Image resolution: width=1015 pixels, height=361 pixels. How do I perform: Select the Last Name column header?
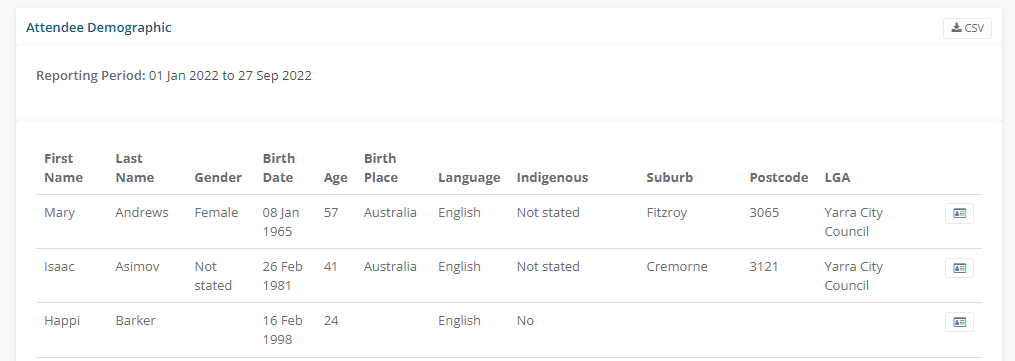[x=135, y=168]
